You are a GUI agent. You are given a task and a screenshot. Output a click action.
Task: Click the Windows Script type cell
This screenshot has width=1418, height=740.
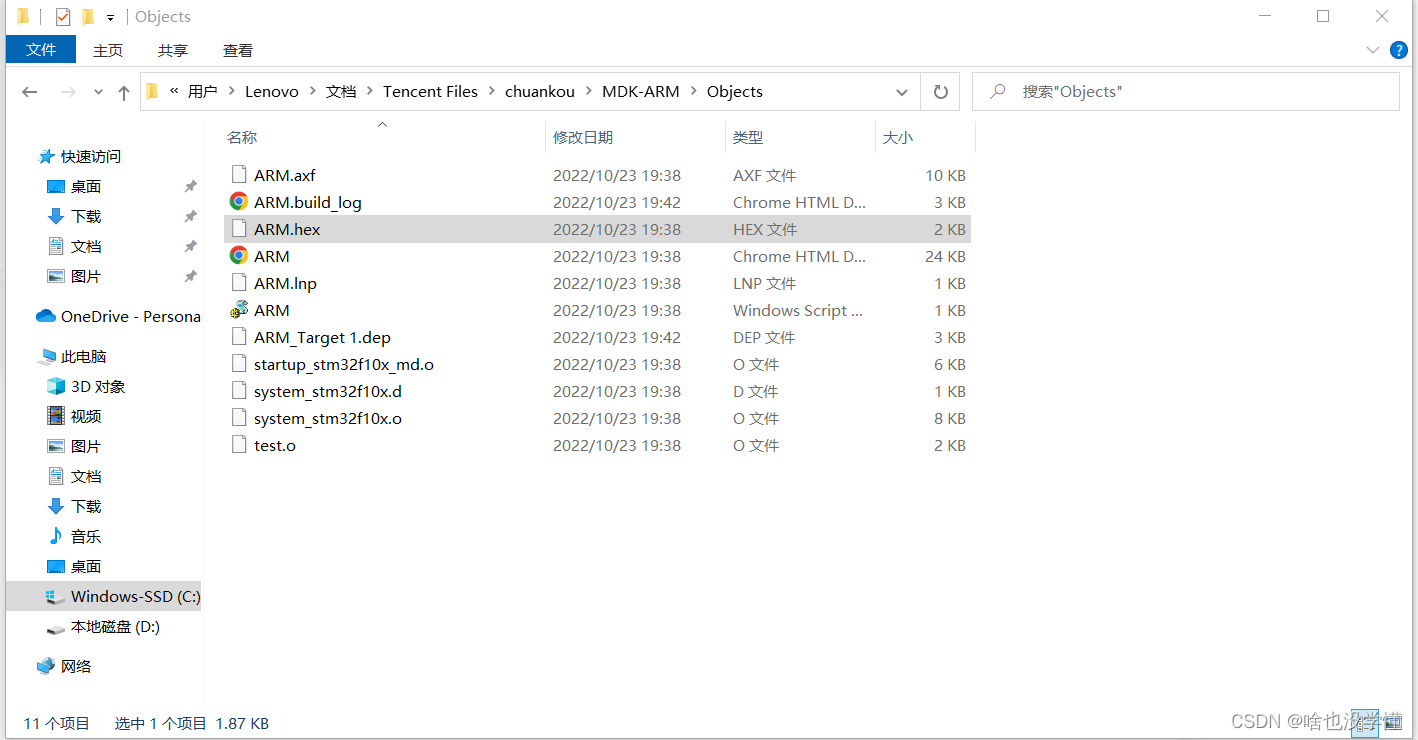click(x=798, y=310)
